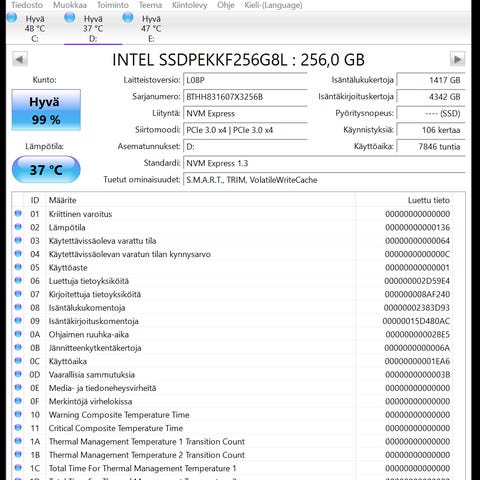Click the blue status orb for drive D:
This screenshot has height=480, width=480.
click(x=70, y=17)
